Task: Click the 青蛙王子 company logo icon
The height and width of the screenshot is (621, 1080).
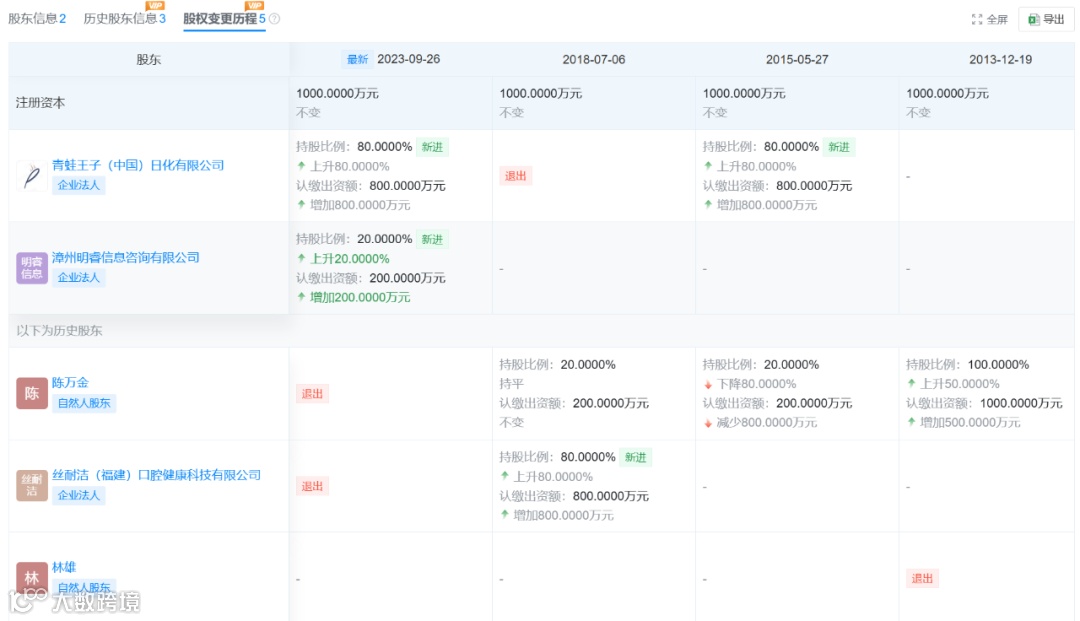Action: [32, 176]
